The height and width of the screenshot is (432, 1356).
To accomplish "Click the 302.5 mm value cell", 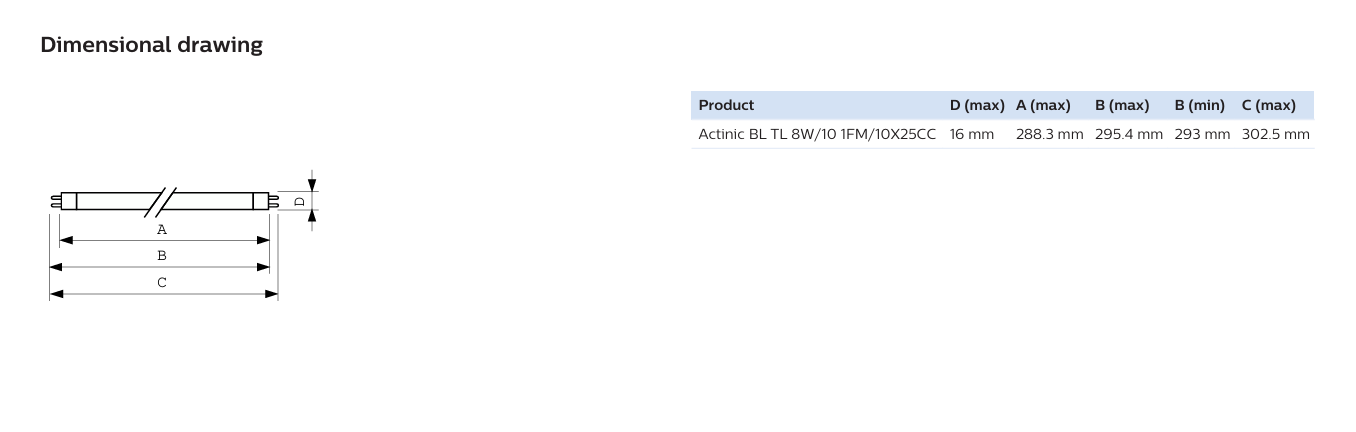I will [x=1276, y=134].
